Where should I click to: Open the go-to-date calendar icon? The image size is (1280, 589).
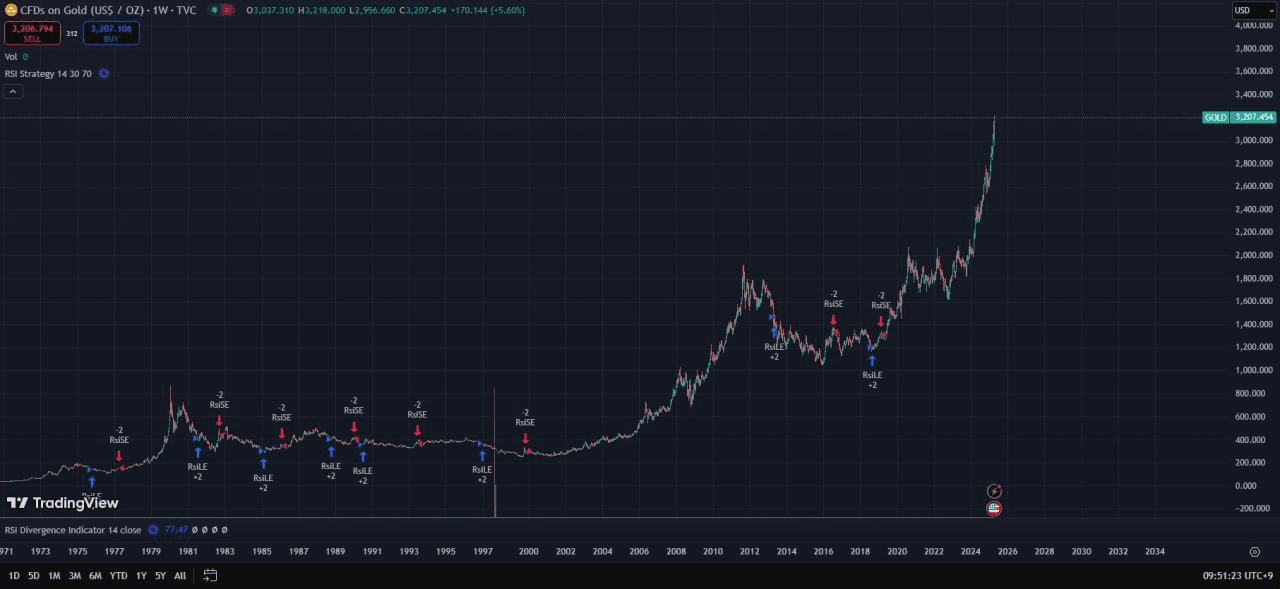tap(210, 576)
